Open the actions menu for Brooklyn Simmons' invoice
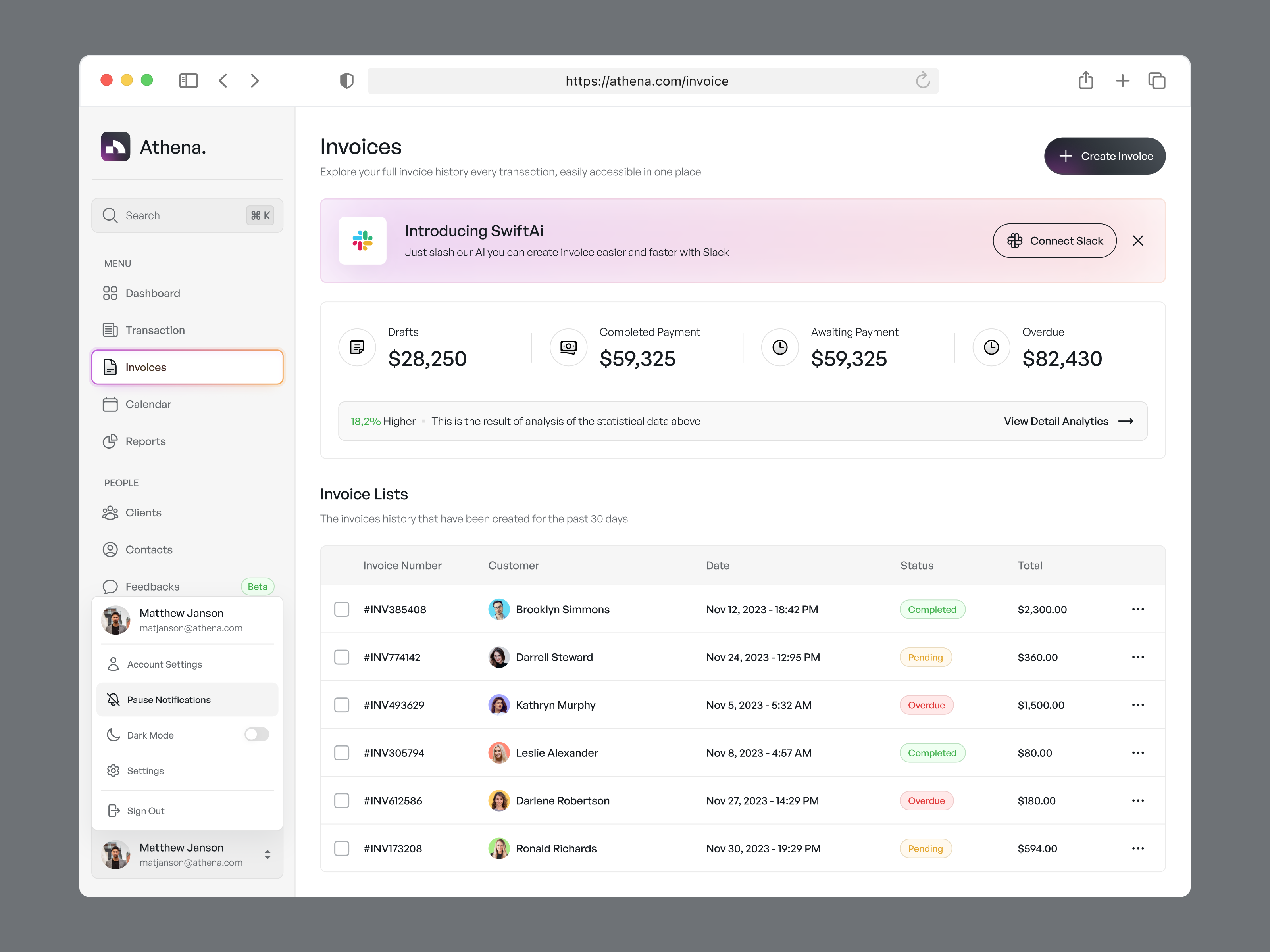 click(1138, 609)
